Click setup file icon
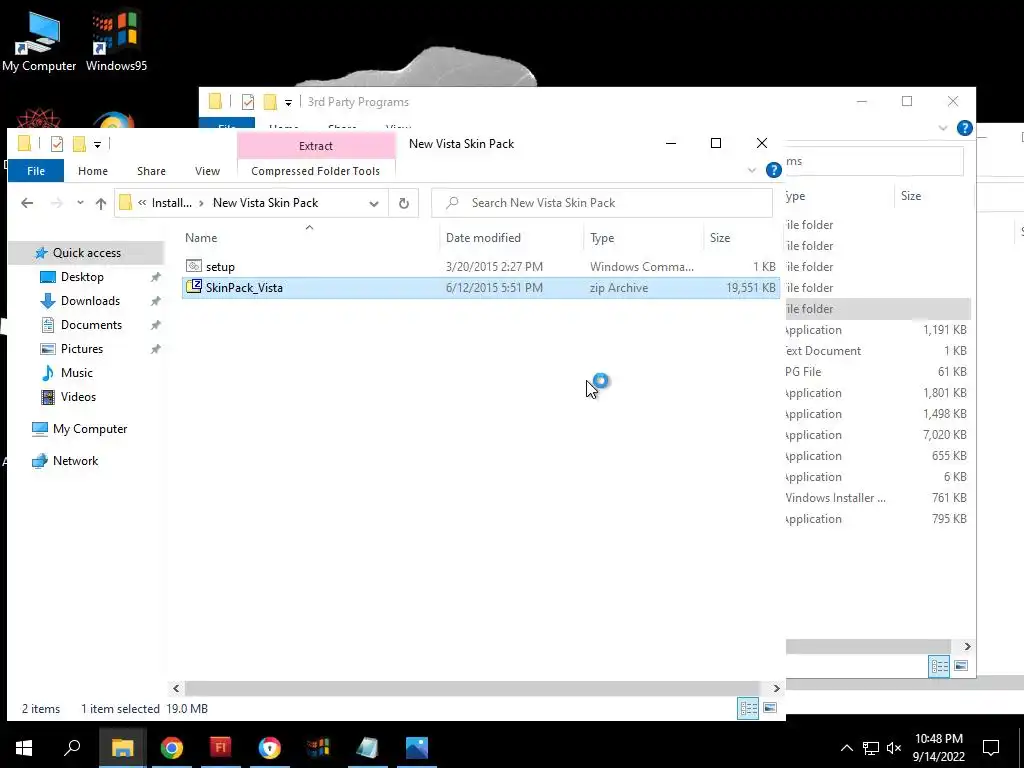1024x768 pixels. click(194, 266)
